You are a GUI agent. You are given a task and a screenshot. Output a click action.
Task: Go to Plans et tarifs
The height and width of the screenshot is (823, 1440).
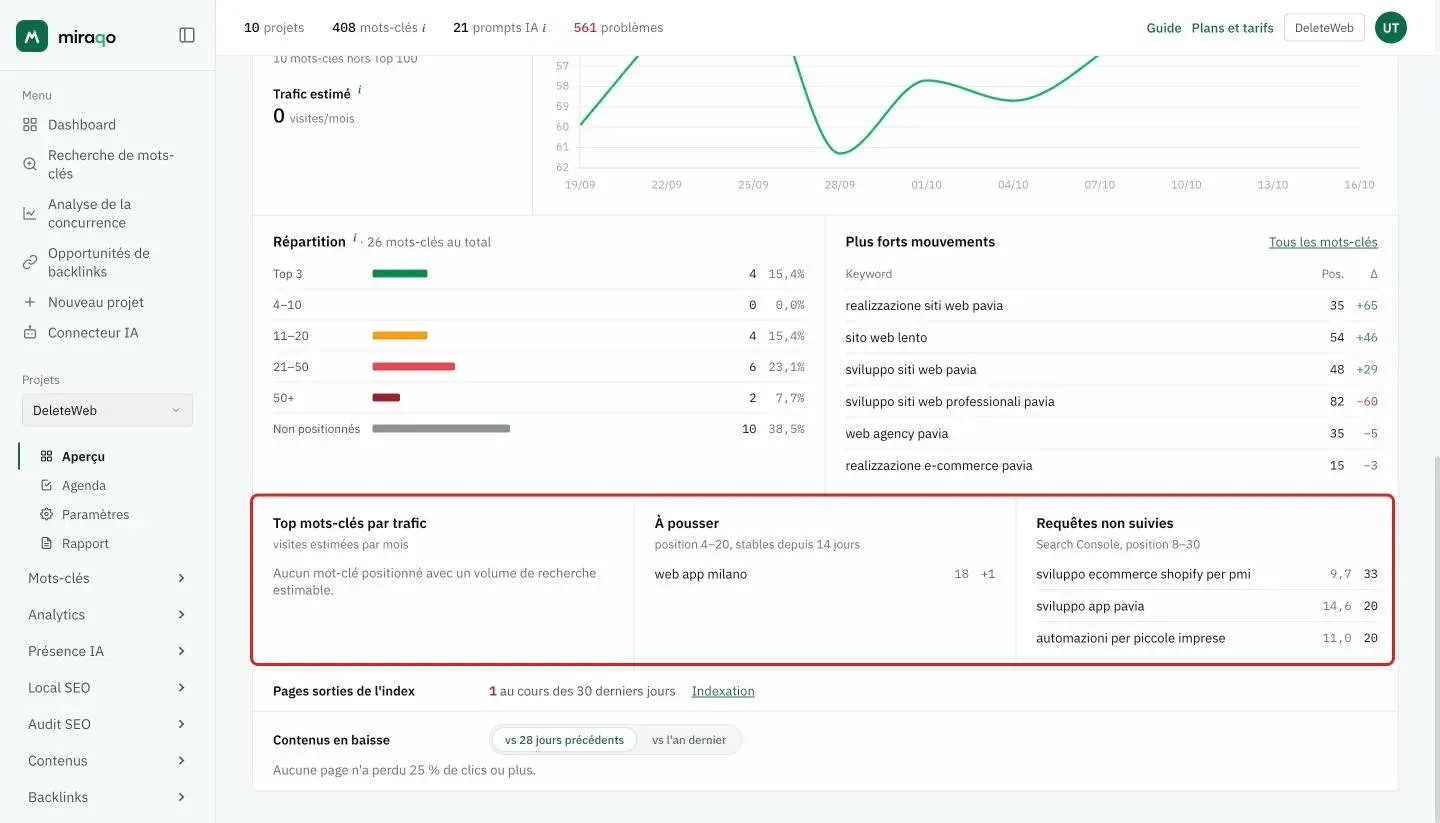coord(1233,28)
